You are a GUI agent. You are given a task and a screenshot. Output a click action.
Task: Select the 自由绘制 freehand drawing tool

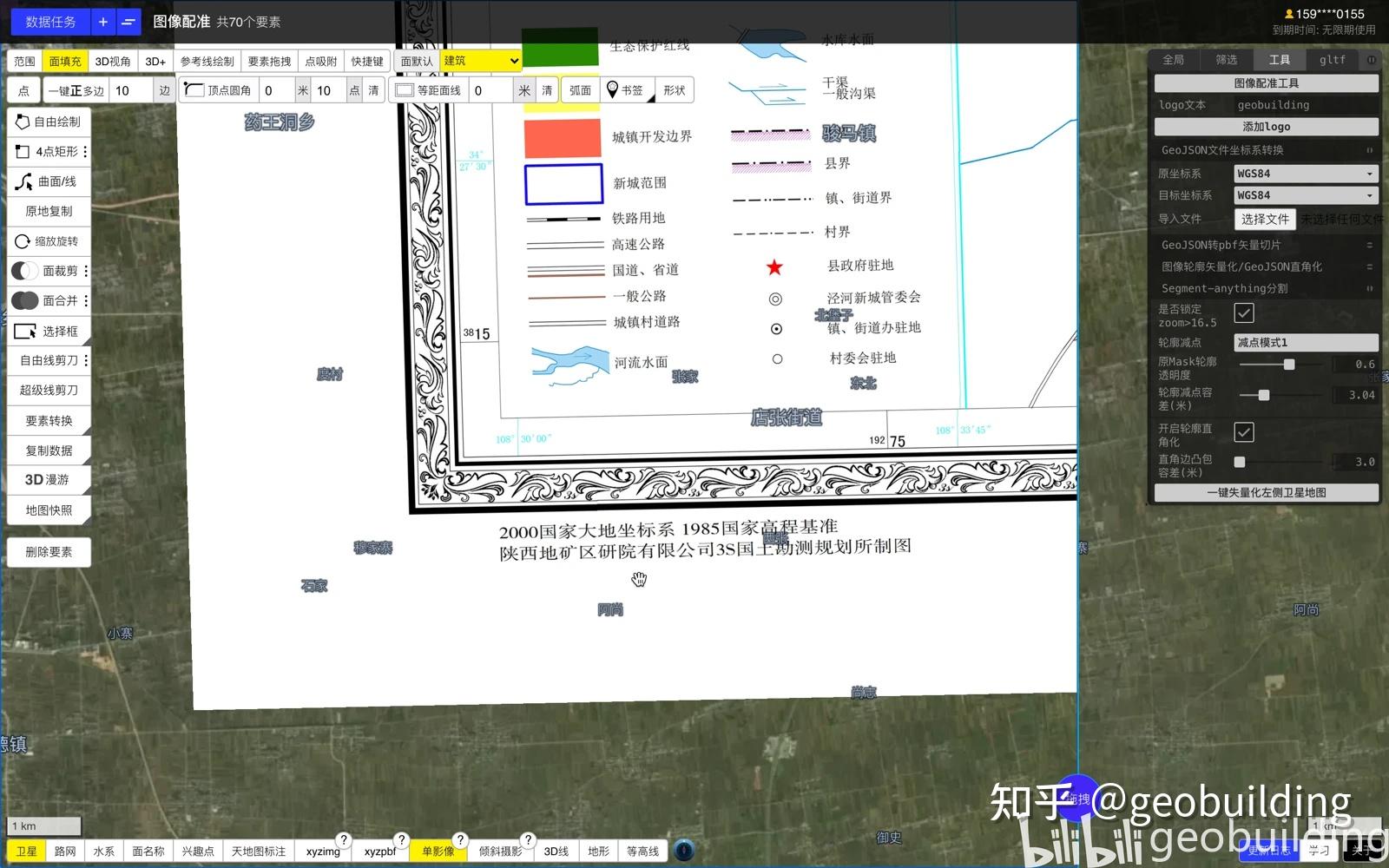(49, 122)
